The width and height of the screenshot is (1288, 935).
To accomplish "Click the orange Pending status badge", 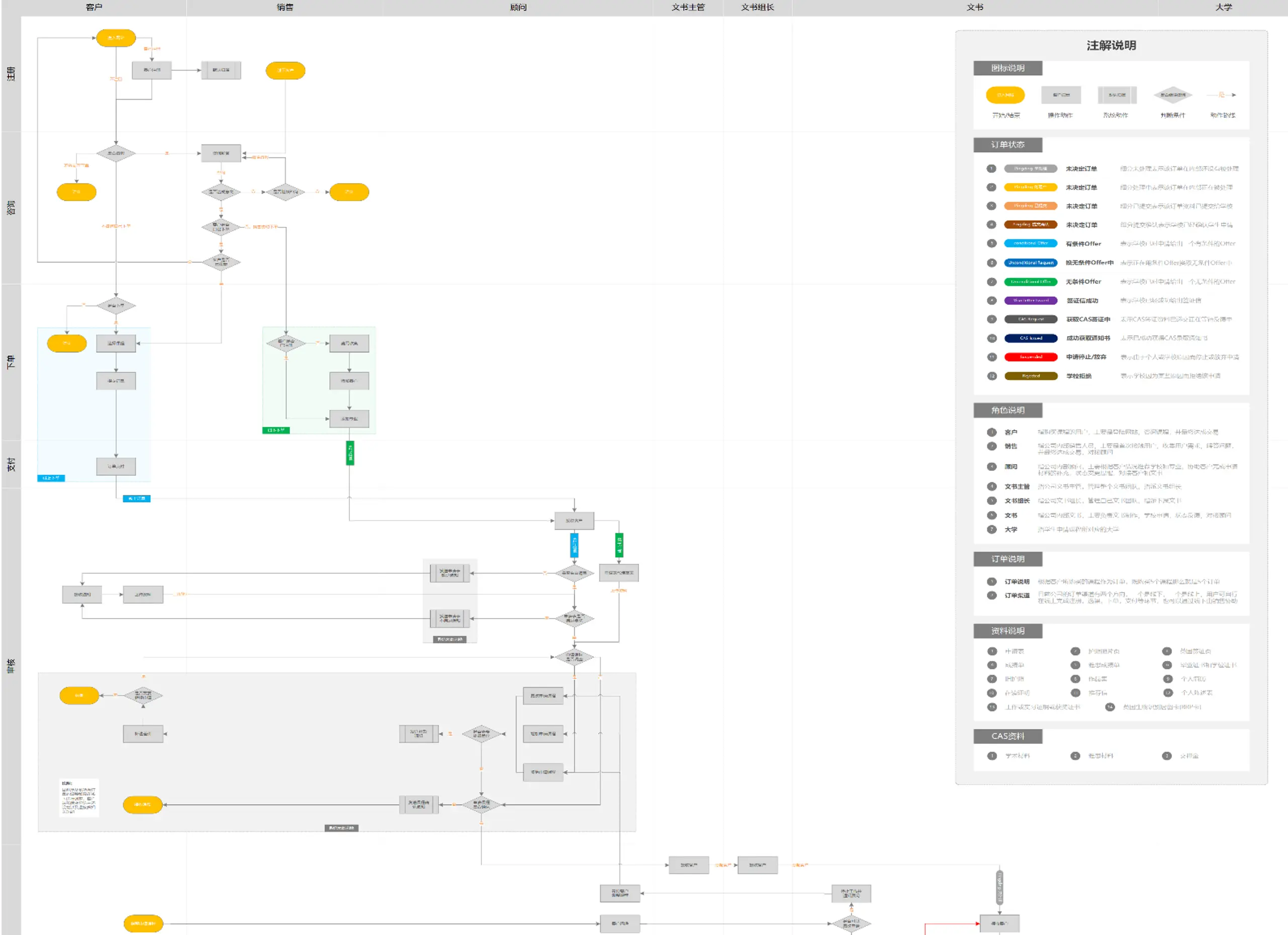I will (1031, 206).
